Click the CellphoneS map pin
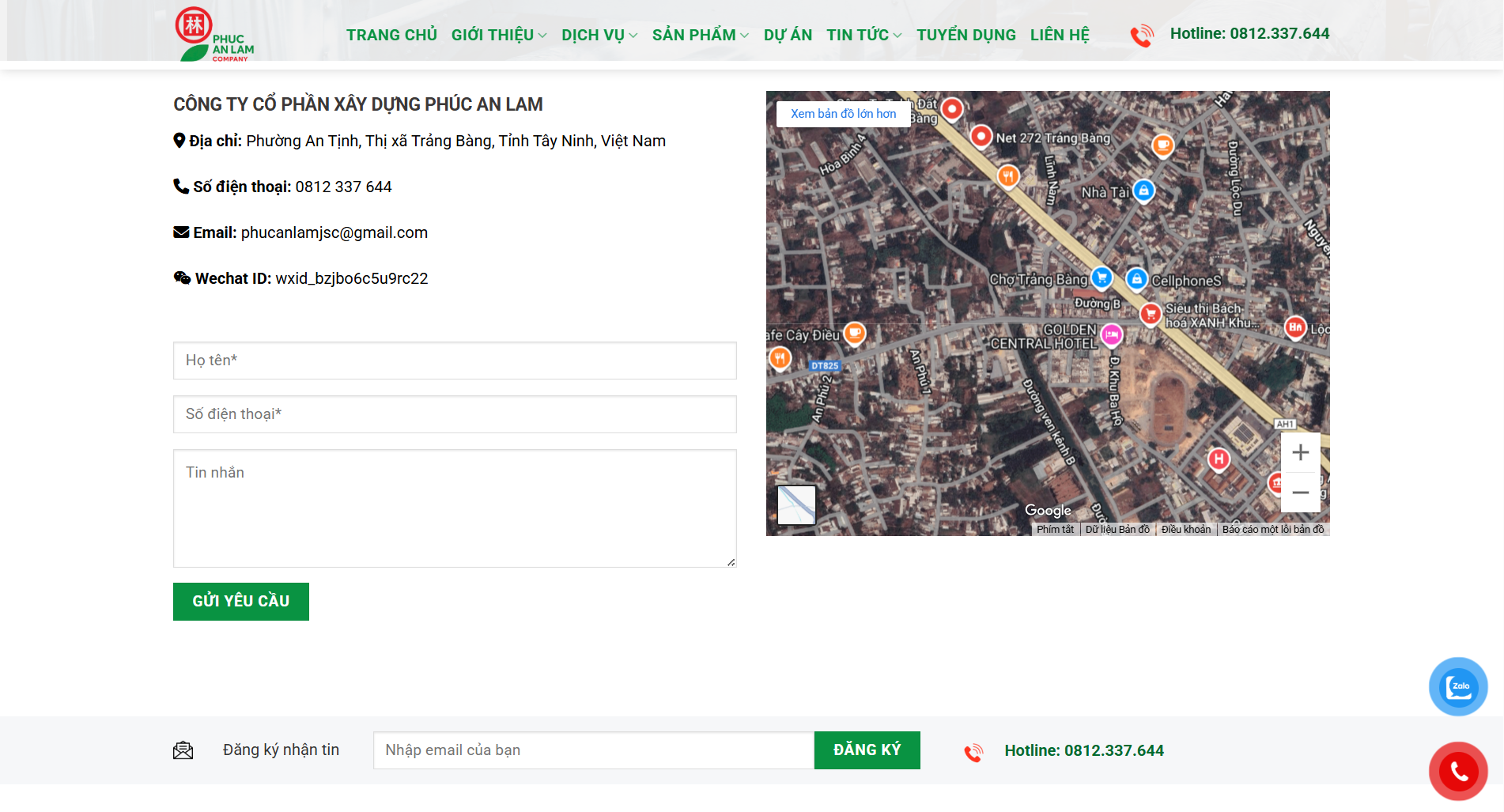The image size is (1504, 812). coord(1136,278)
